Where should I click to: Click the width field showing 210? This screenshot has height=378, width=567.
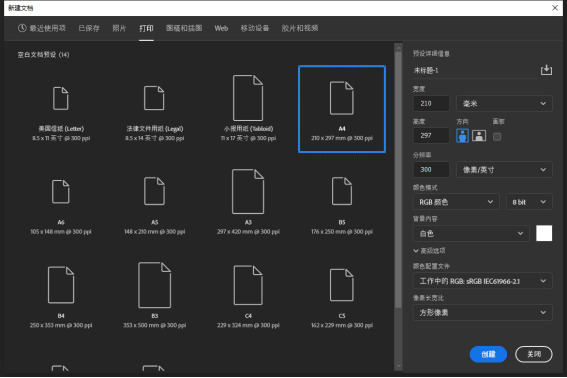pyautogui.click(x=431, y=103)
